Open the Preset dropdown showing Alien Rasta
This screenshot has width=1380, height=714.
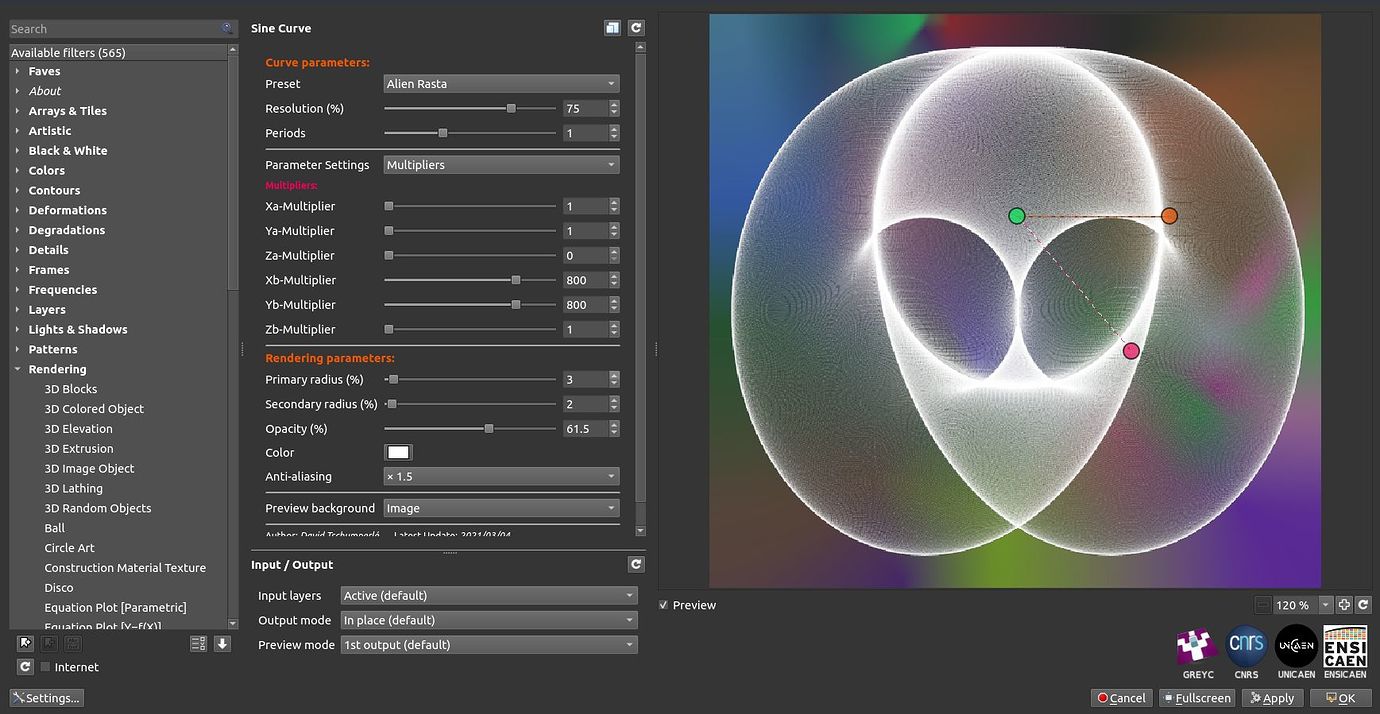click(x=501, y=83)
